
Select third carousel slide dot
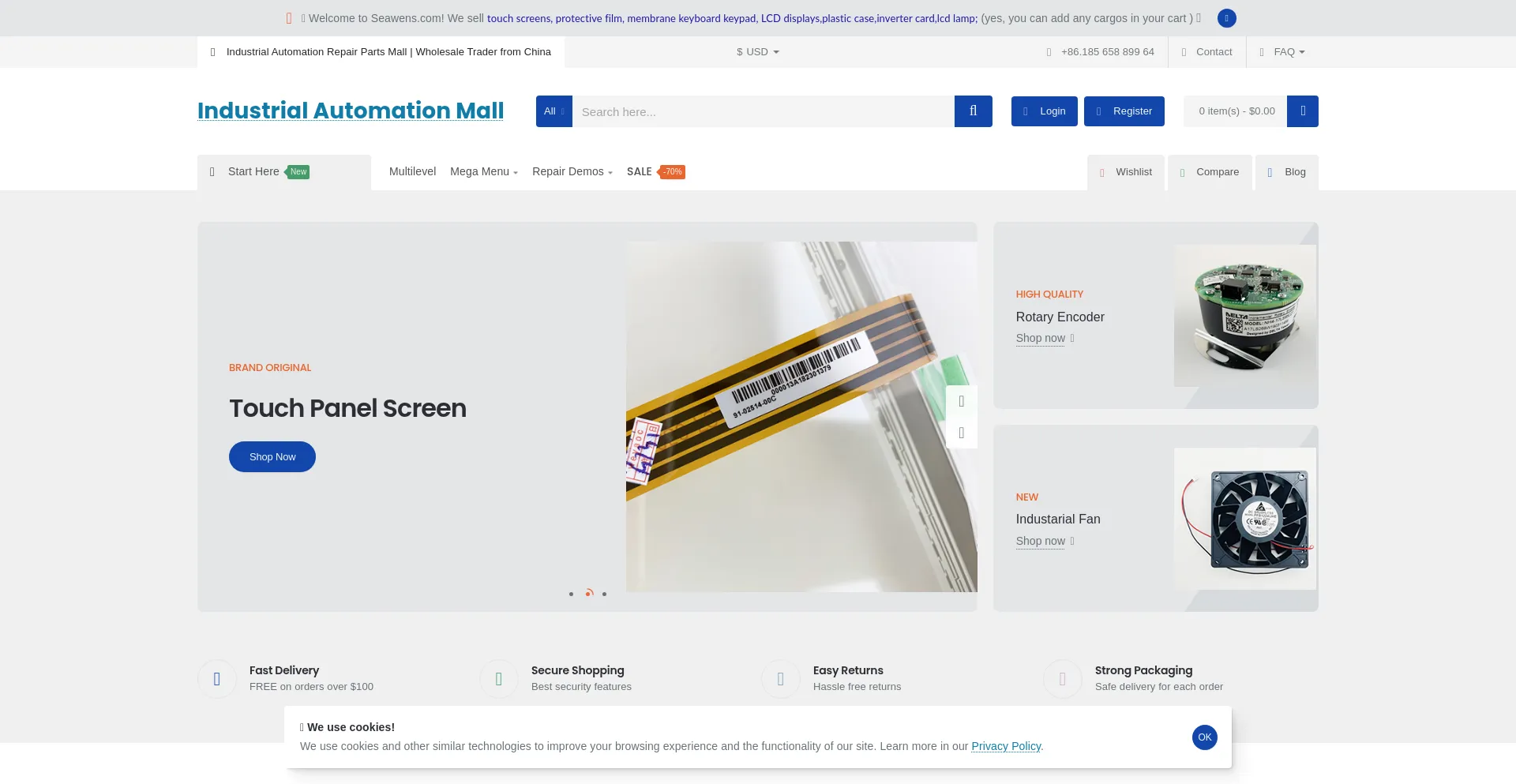point(605,594)
